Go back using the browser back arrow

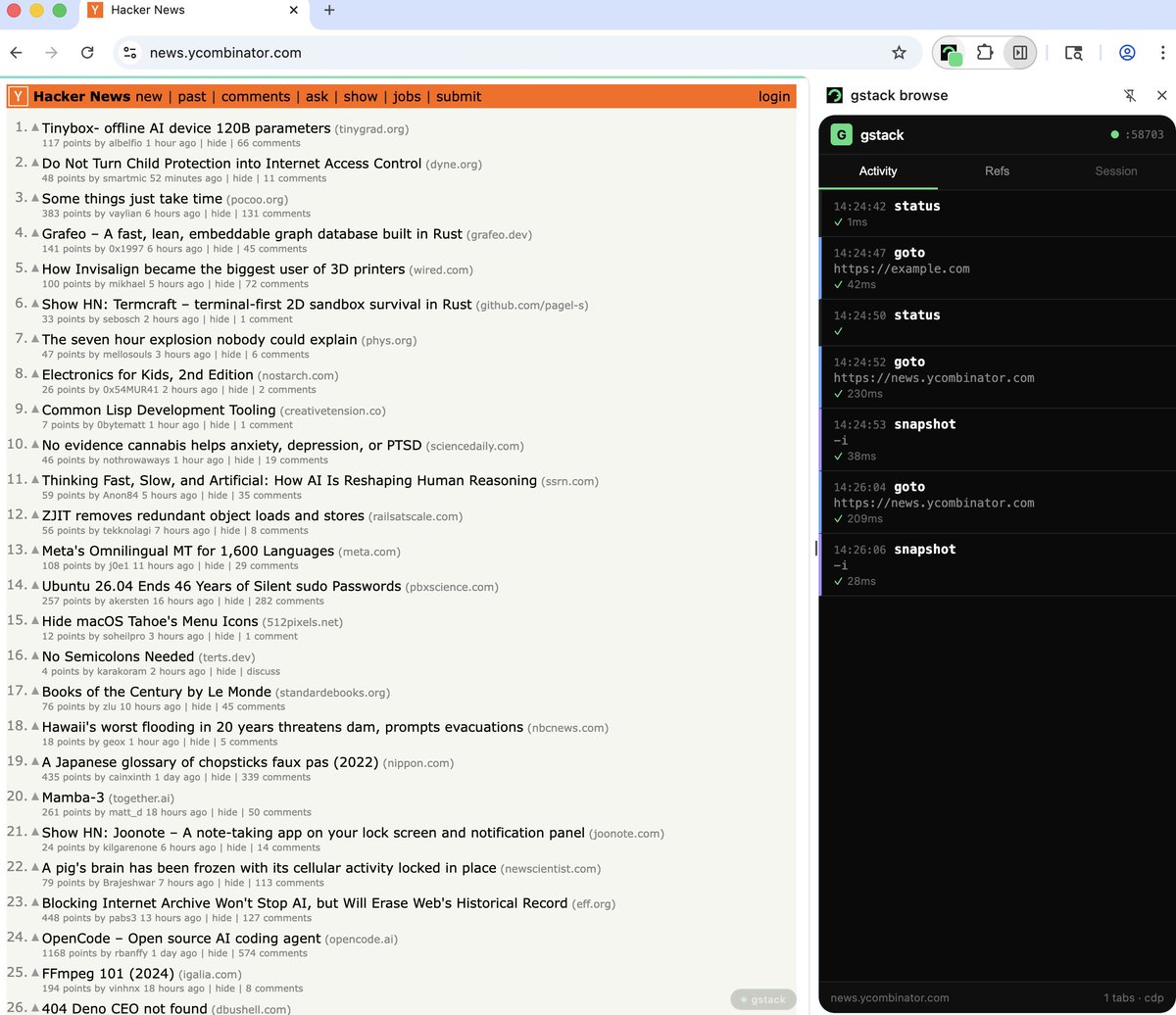point(17,53)
